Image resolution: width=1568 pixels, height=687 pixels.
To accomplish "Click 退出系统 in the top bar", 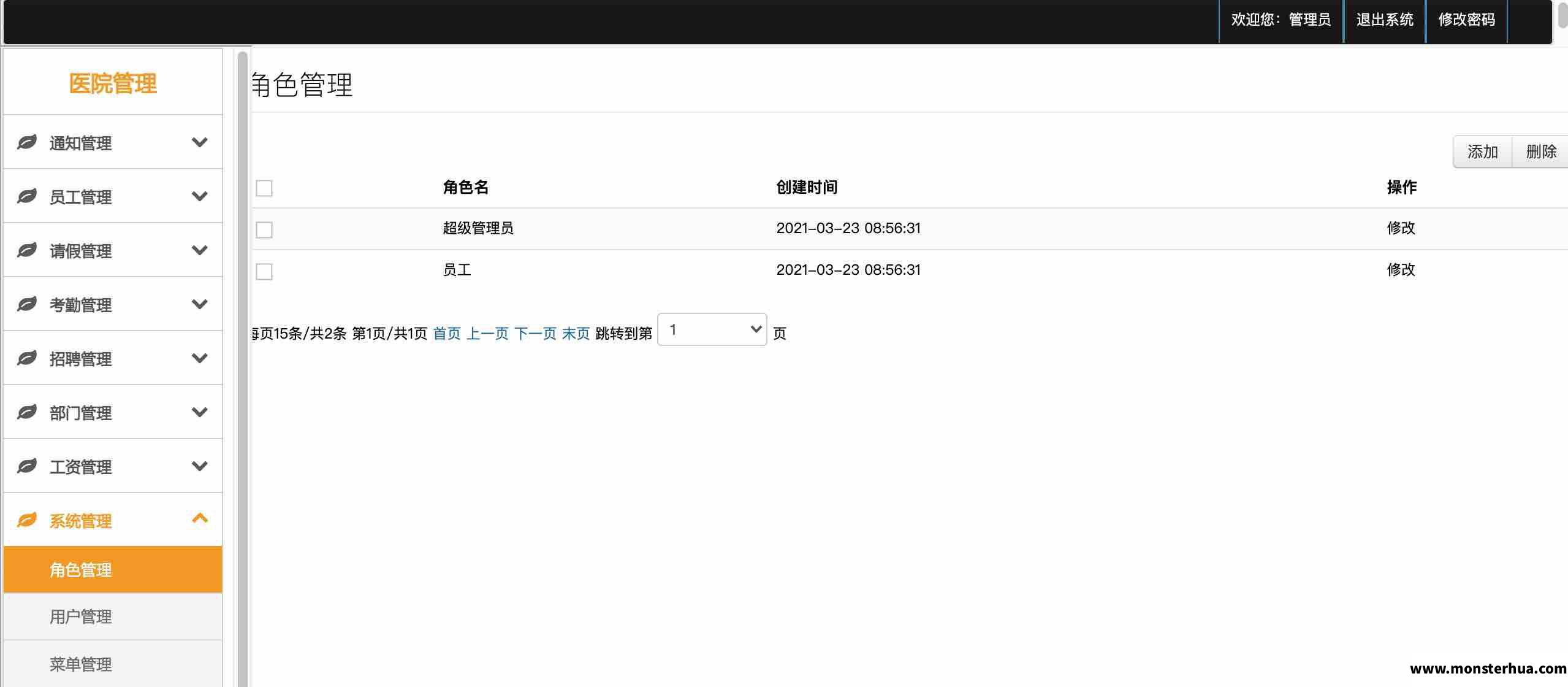I will point(1385,20).
